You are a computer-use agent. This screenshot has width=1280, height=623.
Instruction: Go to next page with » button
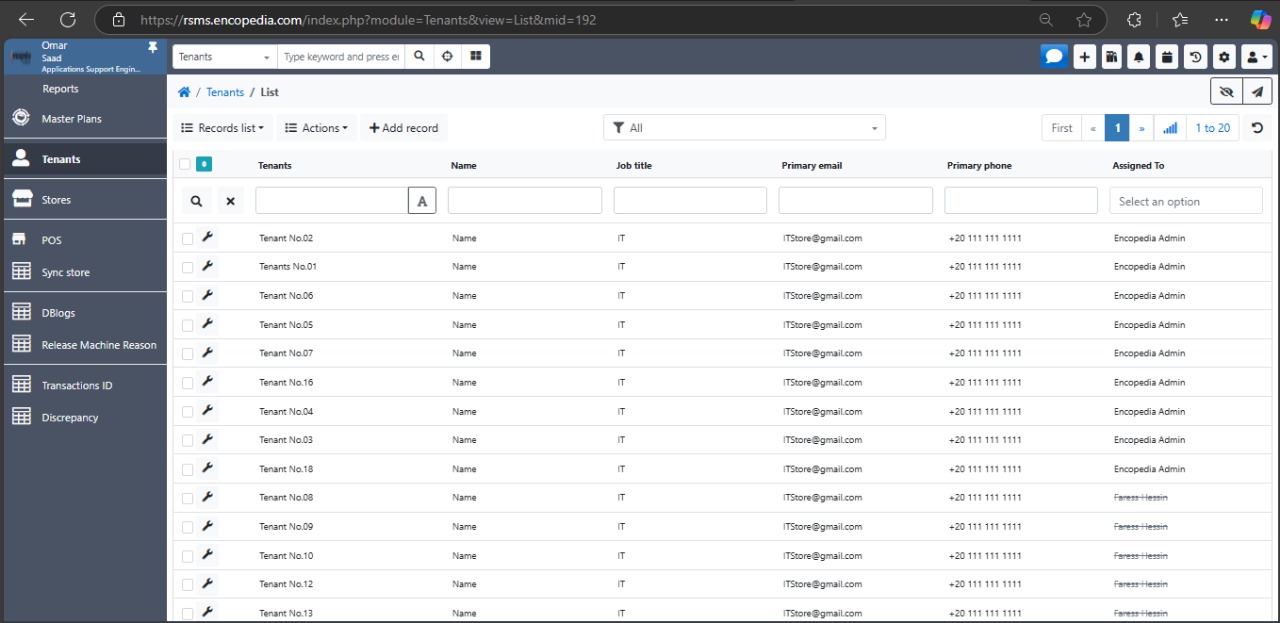pos(1141,128)
